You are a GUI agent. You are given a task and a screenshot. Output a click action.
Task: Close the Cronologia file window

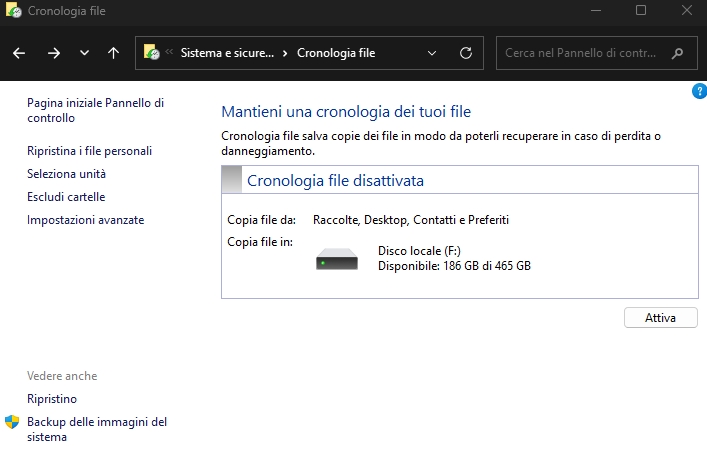tap(686, 10)
